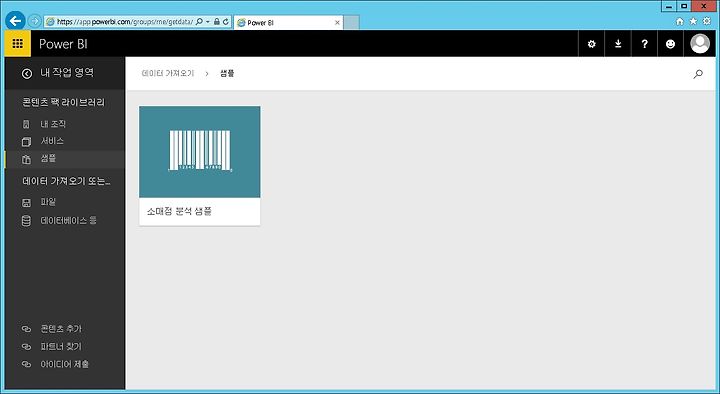720x394 pixels.
Task: Open browser tools gear icon
Action: 707,21
